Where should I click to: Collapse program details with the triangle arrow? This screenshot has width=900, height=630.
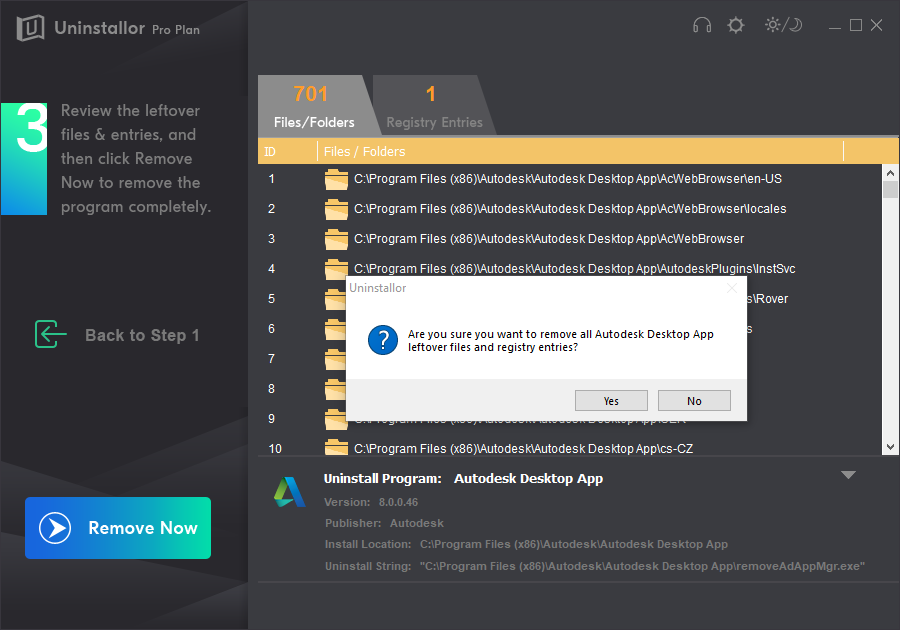click(x=848, y=475)
